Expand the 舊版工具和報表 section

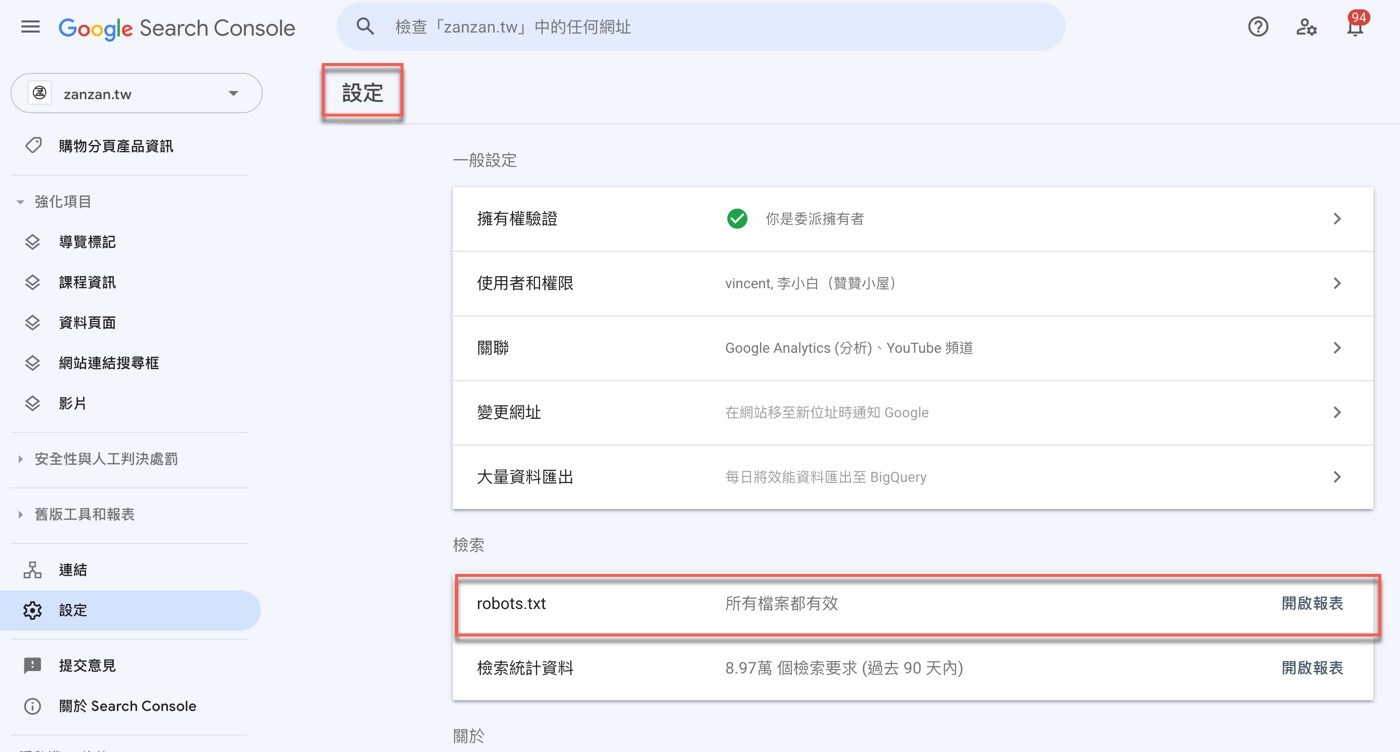click(20, 514)
